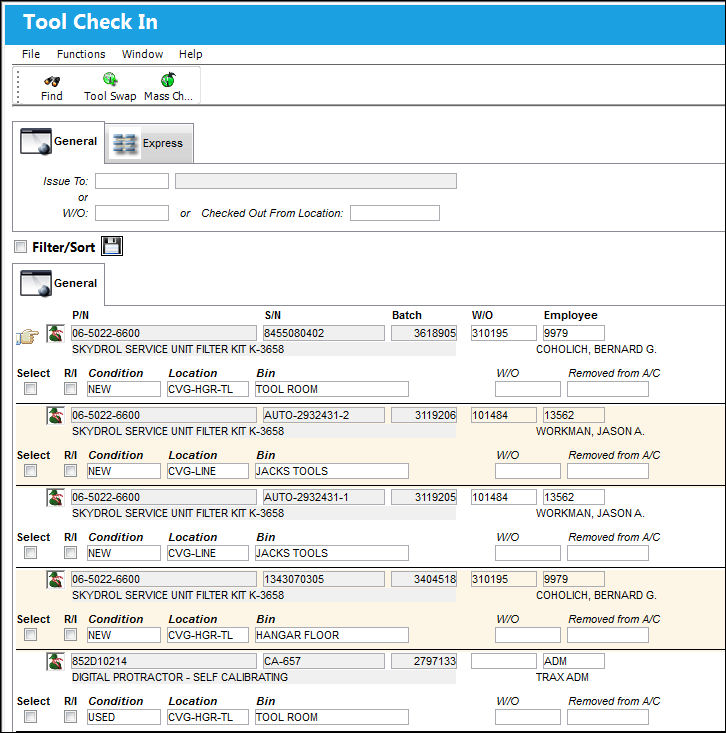Click the save disk icon beside Filter/Sort

tap(112, 246)
